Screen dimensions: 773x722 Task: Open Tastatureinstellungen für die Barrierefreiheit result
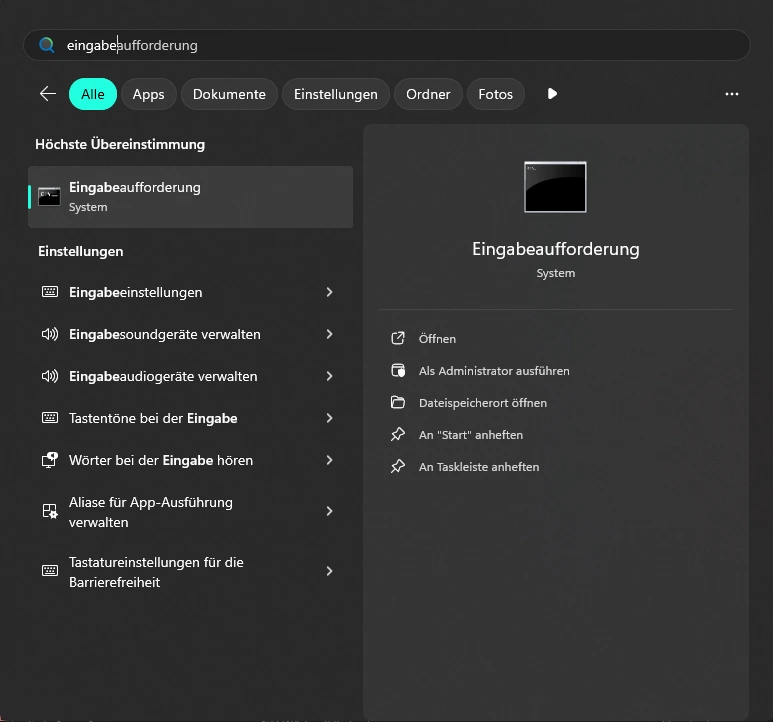[190, 572]
